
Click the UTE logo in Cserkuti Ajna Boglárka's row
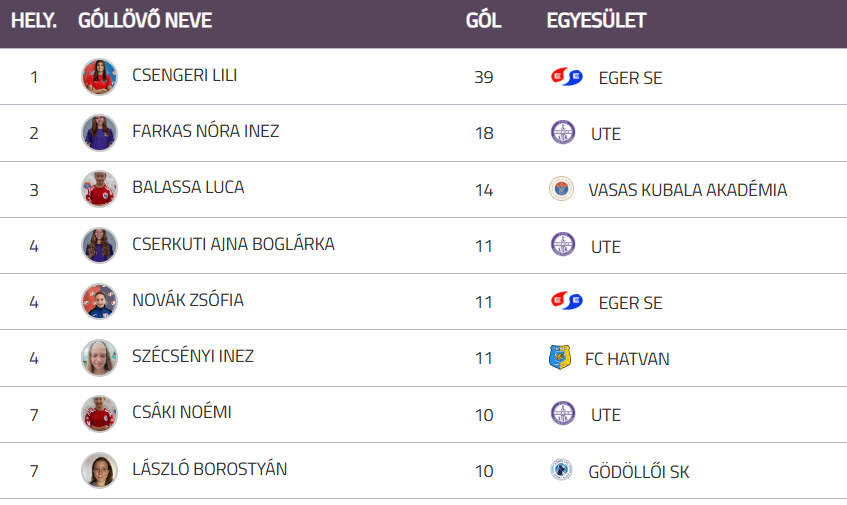[x=563, y=245]
